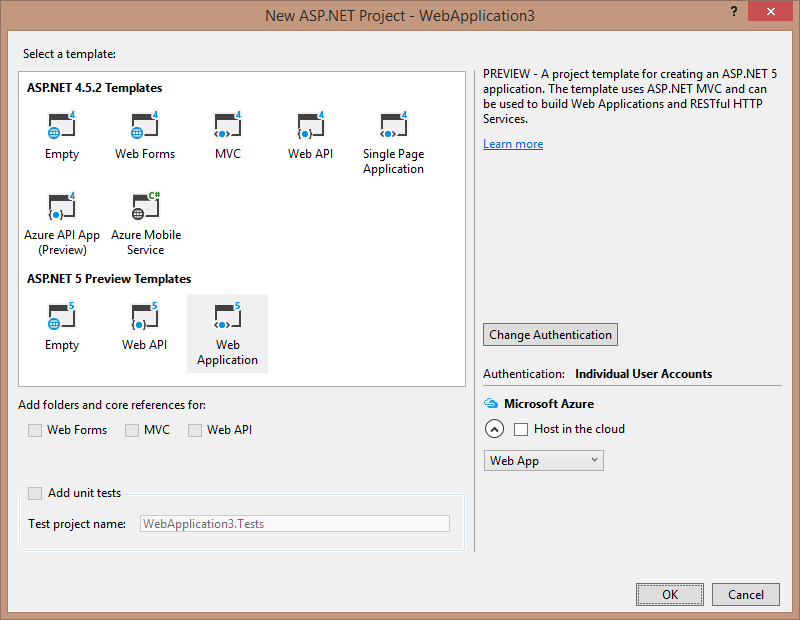This screenshot has width=800, height=620.
Task: Pick the ASP.NET 5 Preview Empty template icon
Action: [62, 316]
